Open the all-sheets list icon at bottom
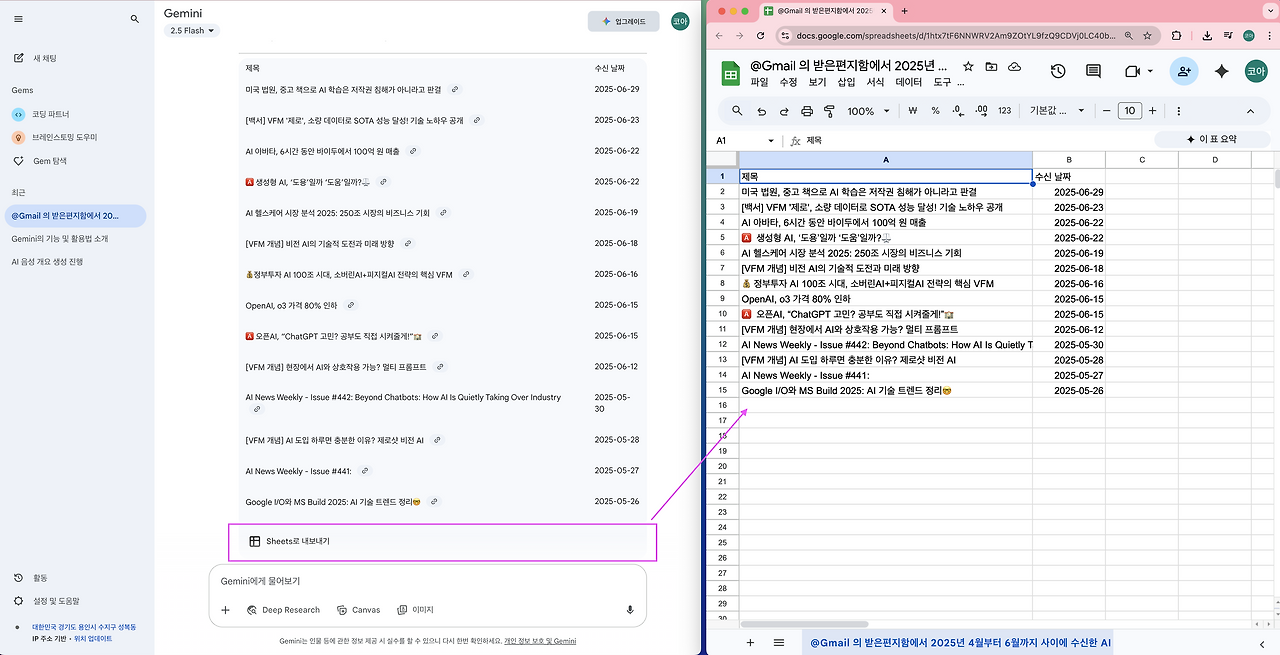 point(779,643)
